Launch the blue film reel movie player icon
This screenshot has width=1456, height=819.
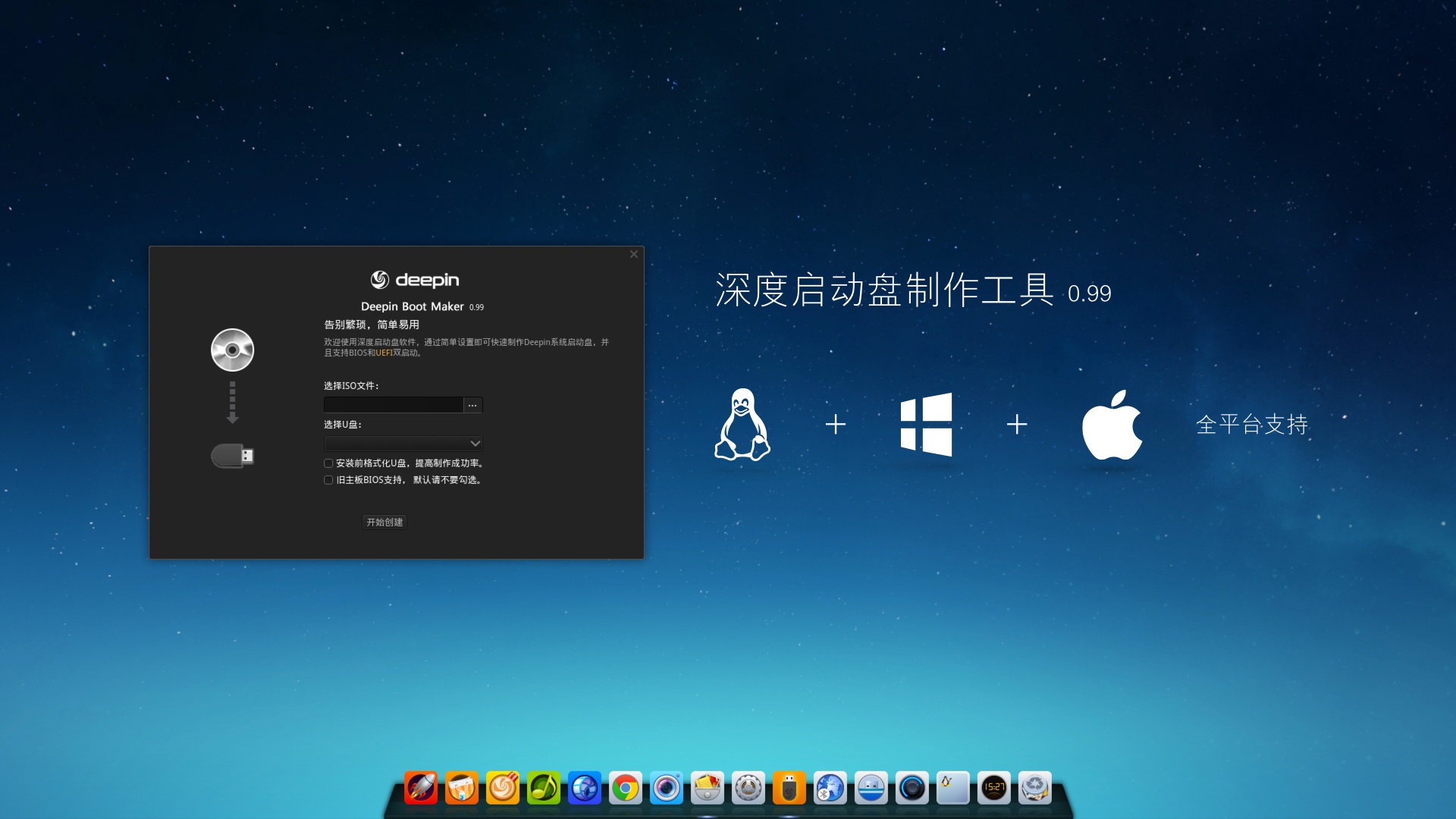tap(585, 788)
